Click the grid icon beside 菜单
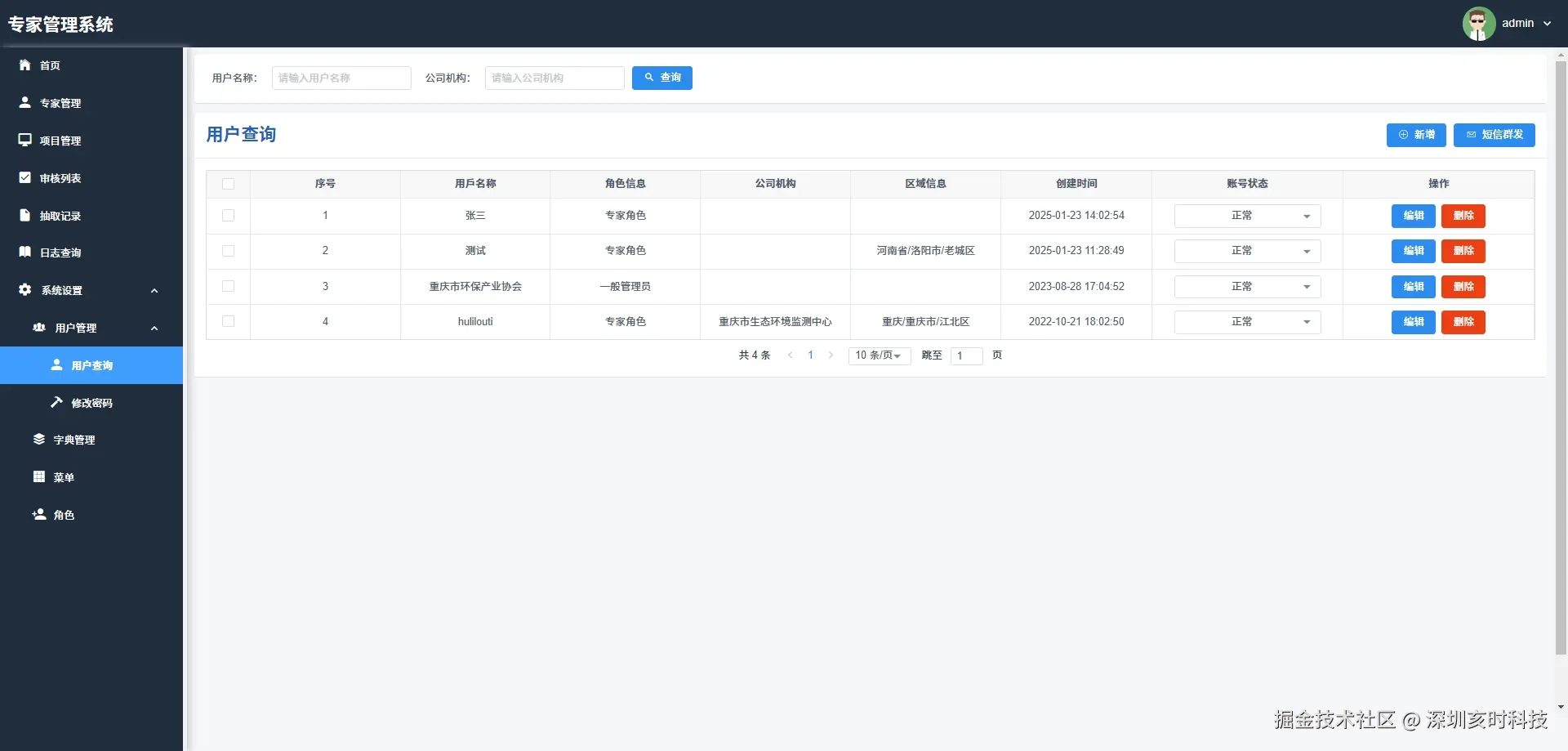 [x=39, y=476]
